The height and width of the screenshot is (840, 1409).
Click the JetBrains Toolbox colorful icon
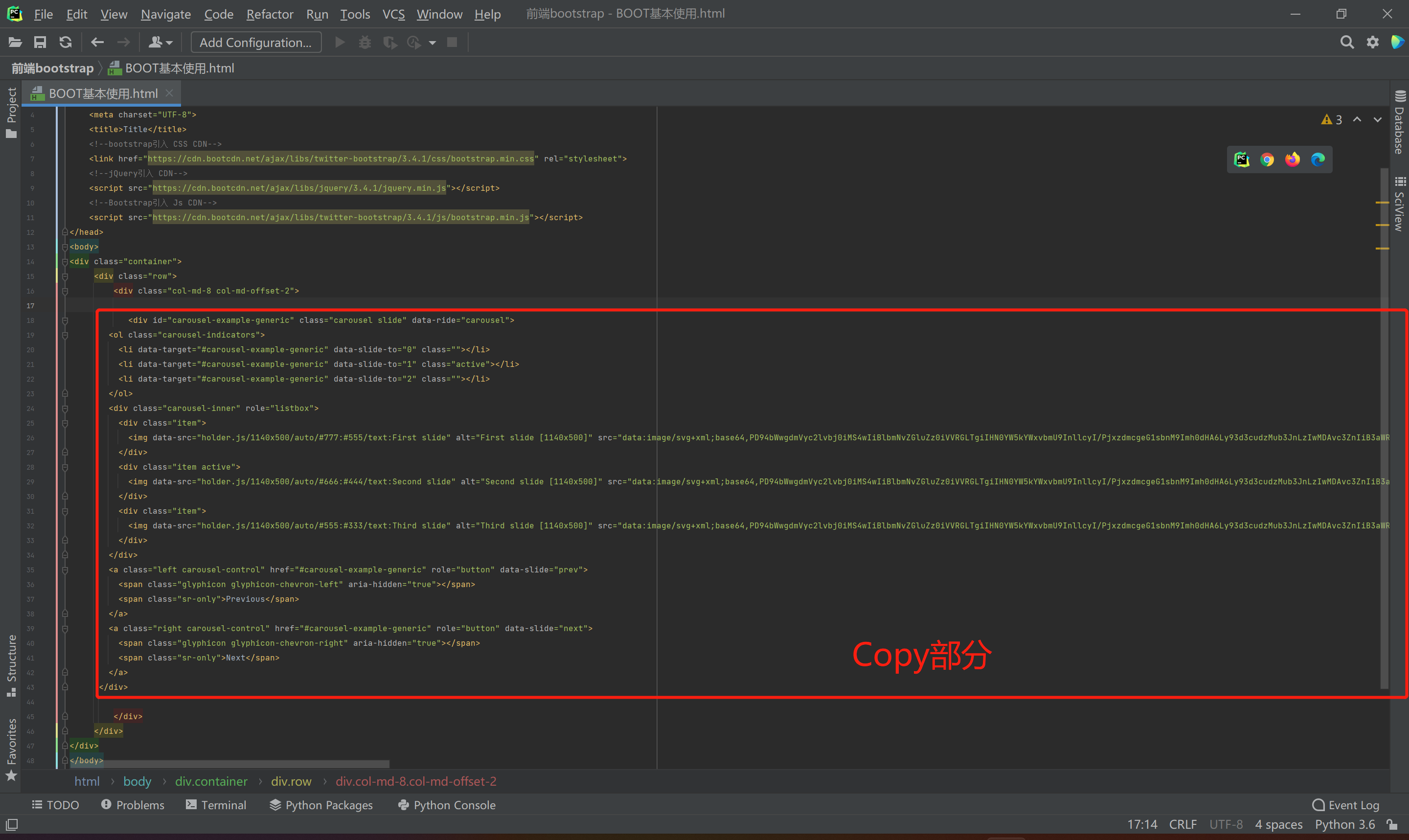[1397, 43]
